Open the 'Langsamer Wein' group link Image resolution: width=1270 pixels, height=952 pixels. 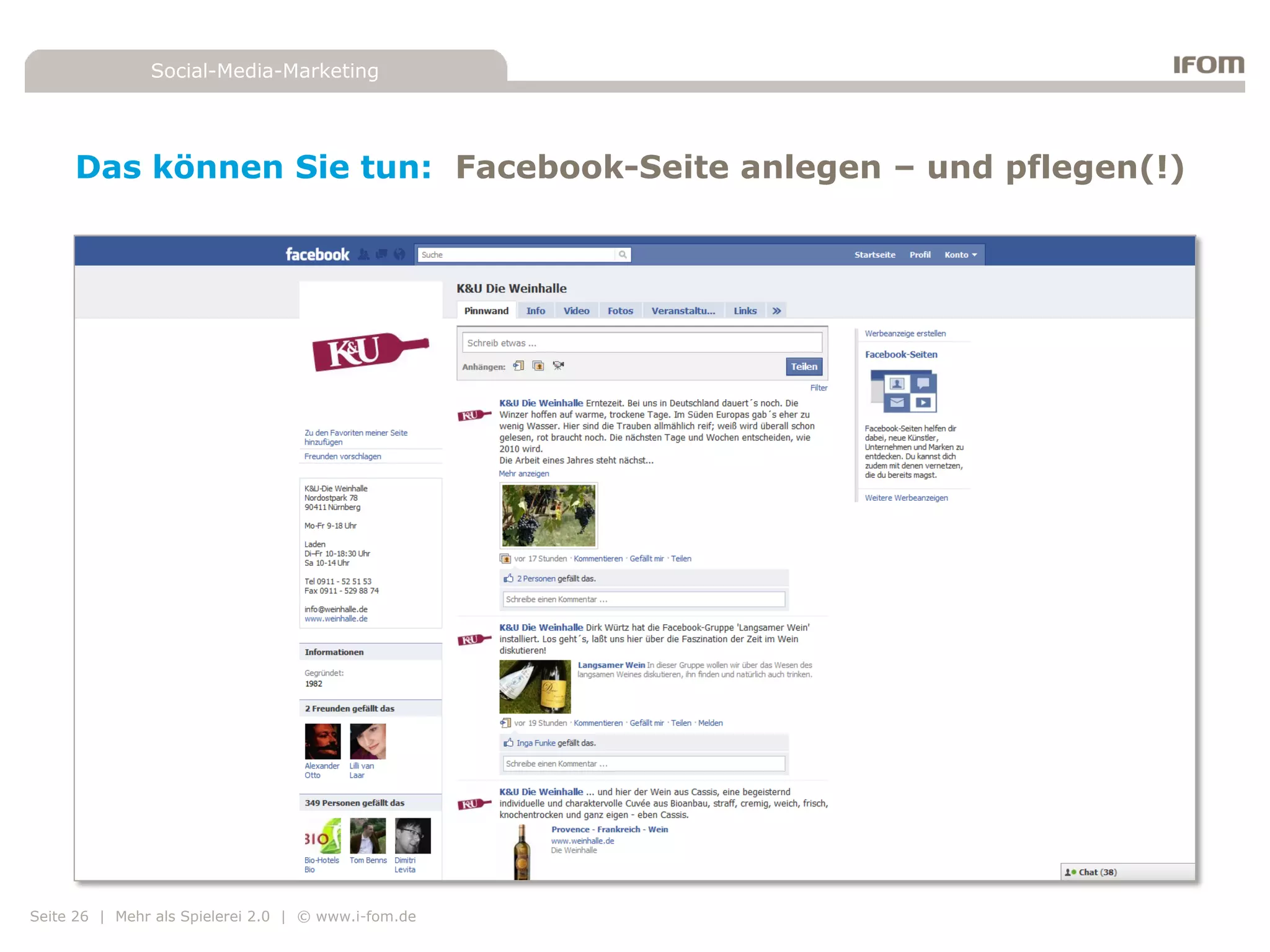point(611,665)
